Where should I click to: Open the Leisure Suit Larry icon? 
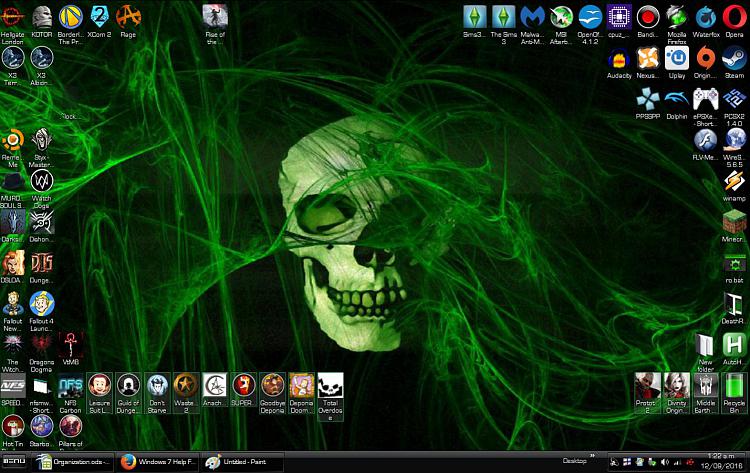click(x=99, y=393)
